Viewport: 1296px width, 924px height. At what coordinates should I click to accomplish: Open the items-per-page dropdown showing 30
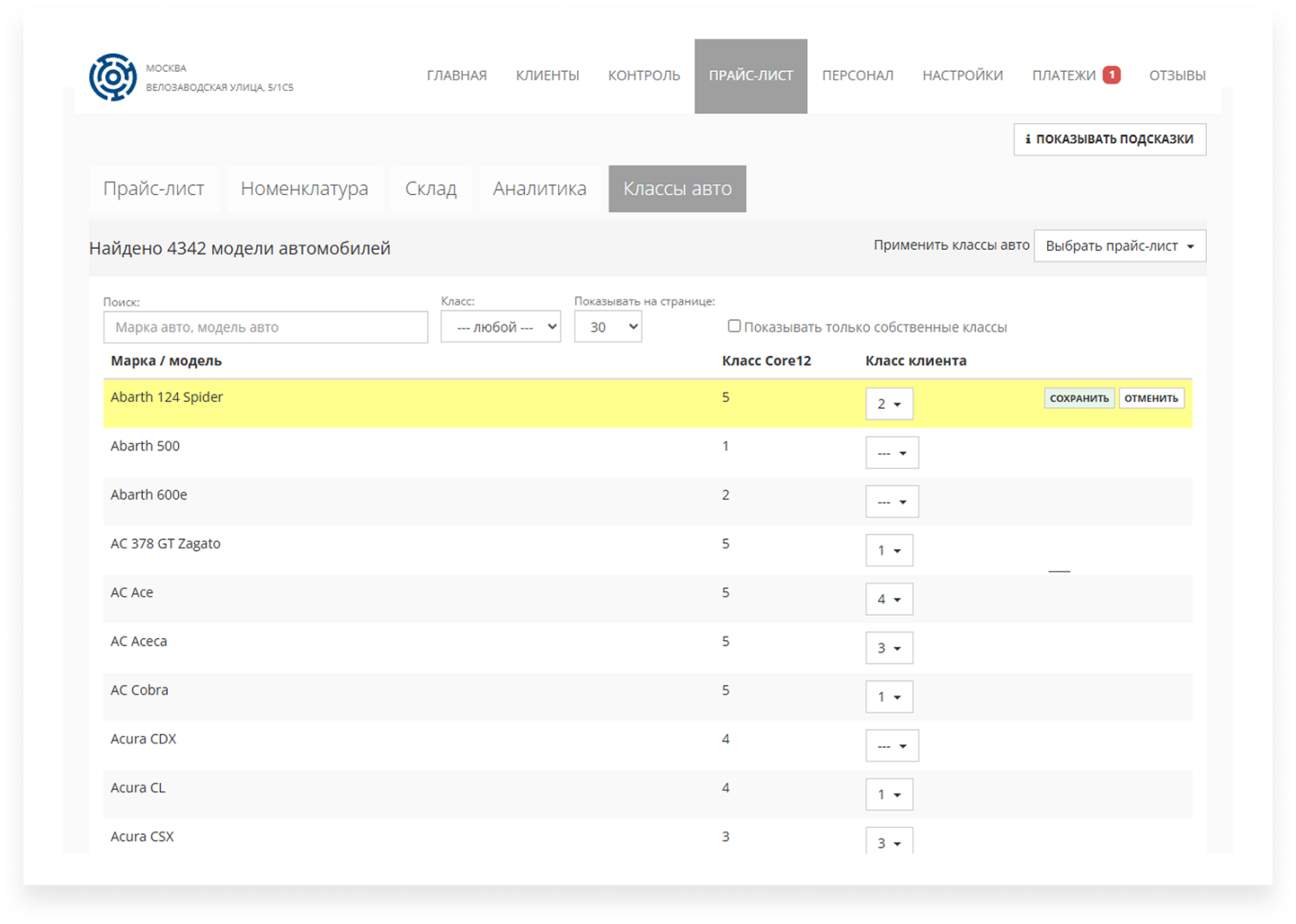click(608, 327)
